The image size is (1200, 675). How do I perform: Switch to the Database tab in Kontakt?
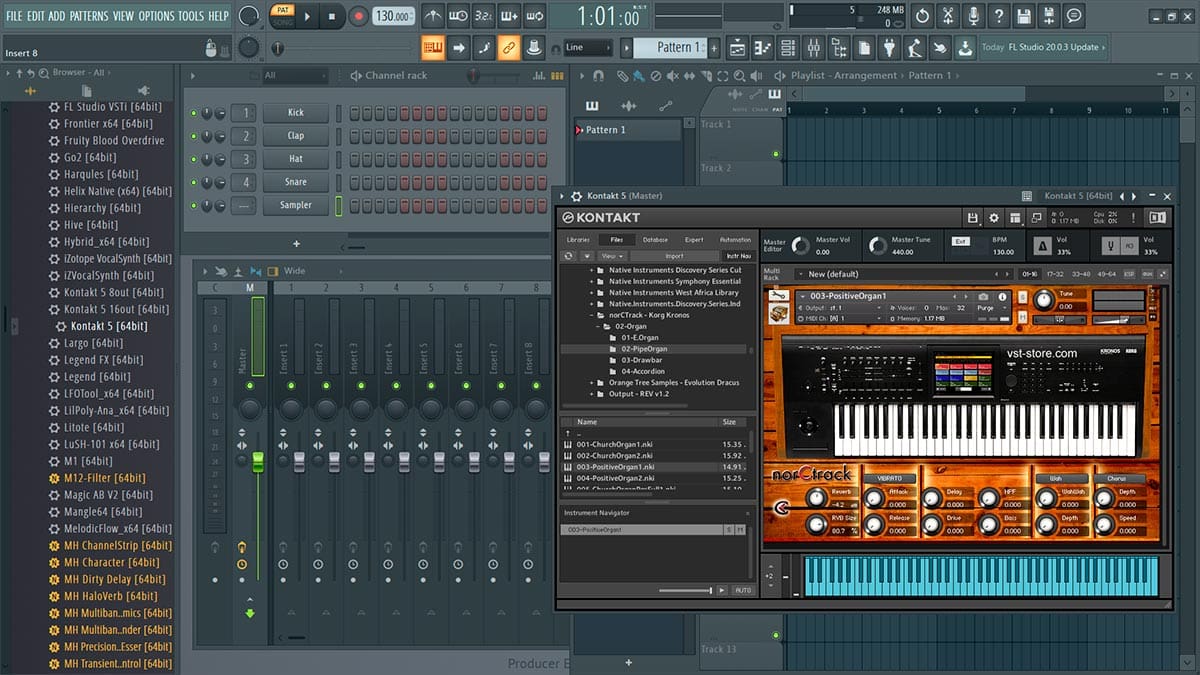pos(655,240)
